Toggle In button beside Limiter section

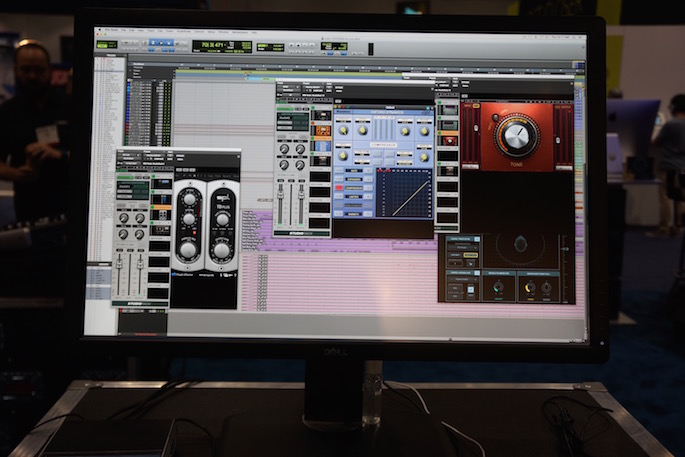[339, 197]
